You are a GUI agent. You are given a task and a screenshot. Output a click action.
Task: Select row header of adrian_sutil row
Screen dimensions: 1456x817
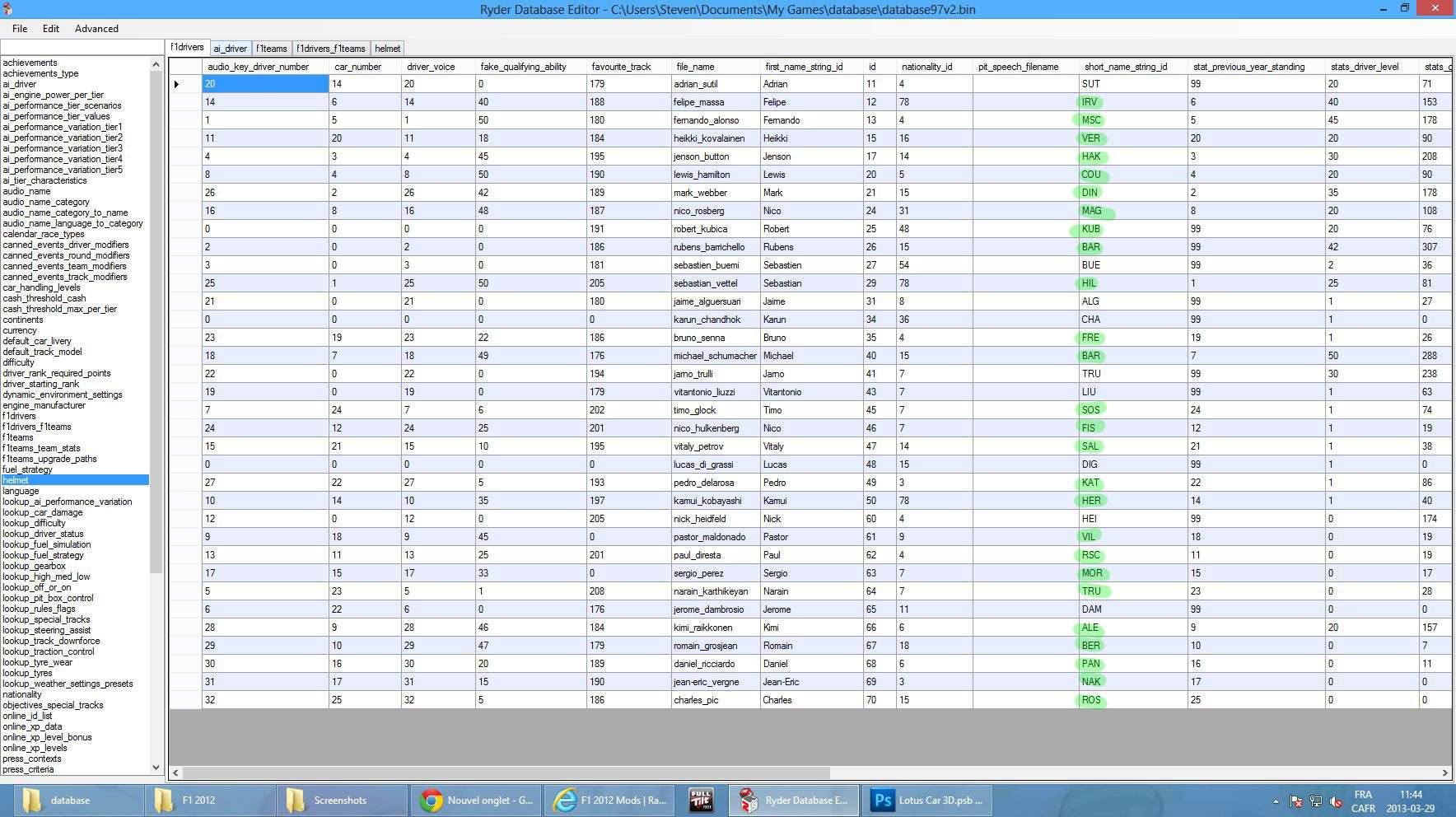185,84
